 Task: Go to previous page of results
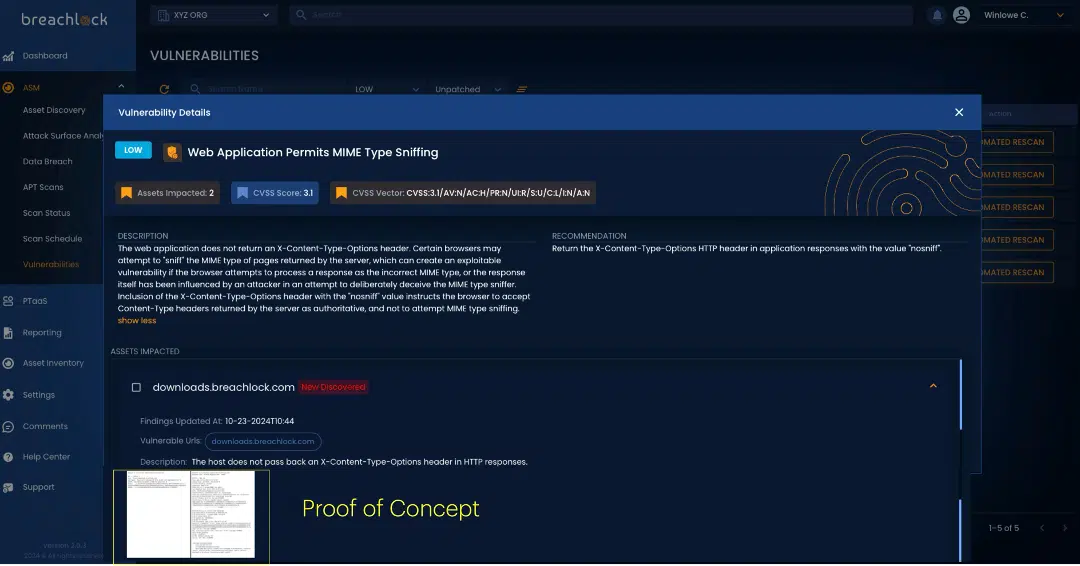pos(1042,528)
